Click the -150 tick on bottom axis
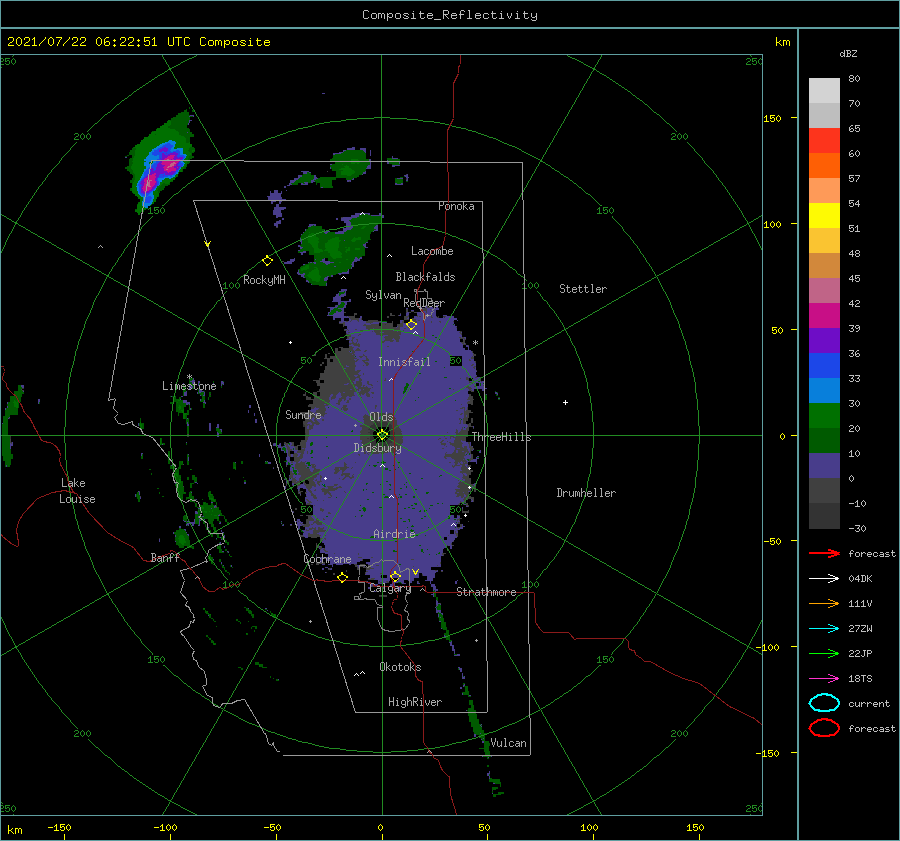 point(59,827)
